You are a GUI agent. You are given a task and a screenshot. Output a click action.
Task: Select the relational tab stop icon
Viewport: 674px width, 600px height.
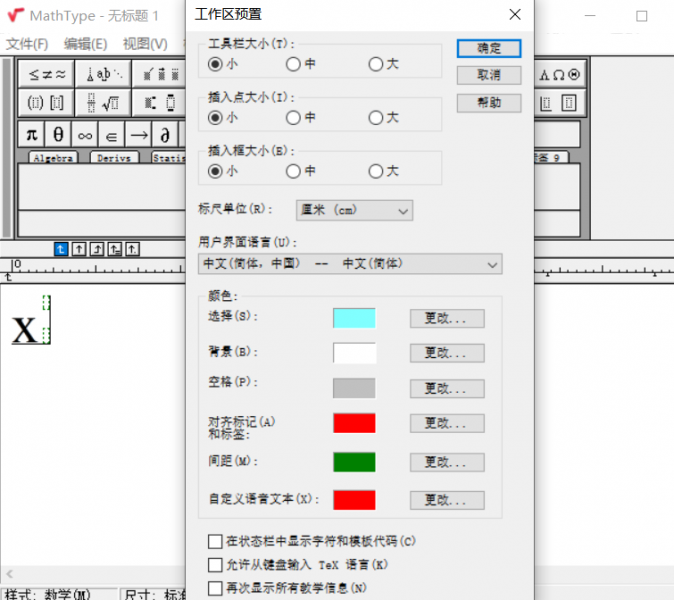(x=115, y=249)
